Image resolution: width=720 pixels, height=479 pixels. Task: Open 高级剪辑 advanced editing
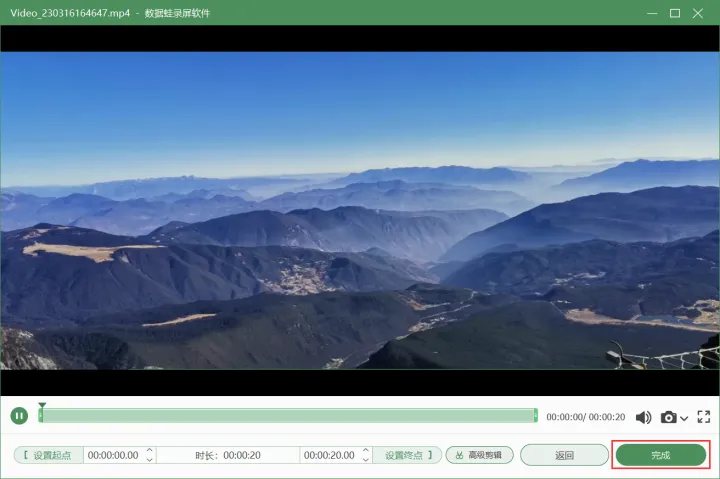479,455
